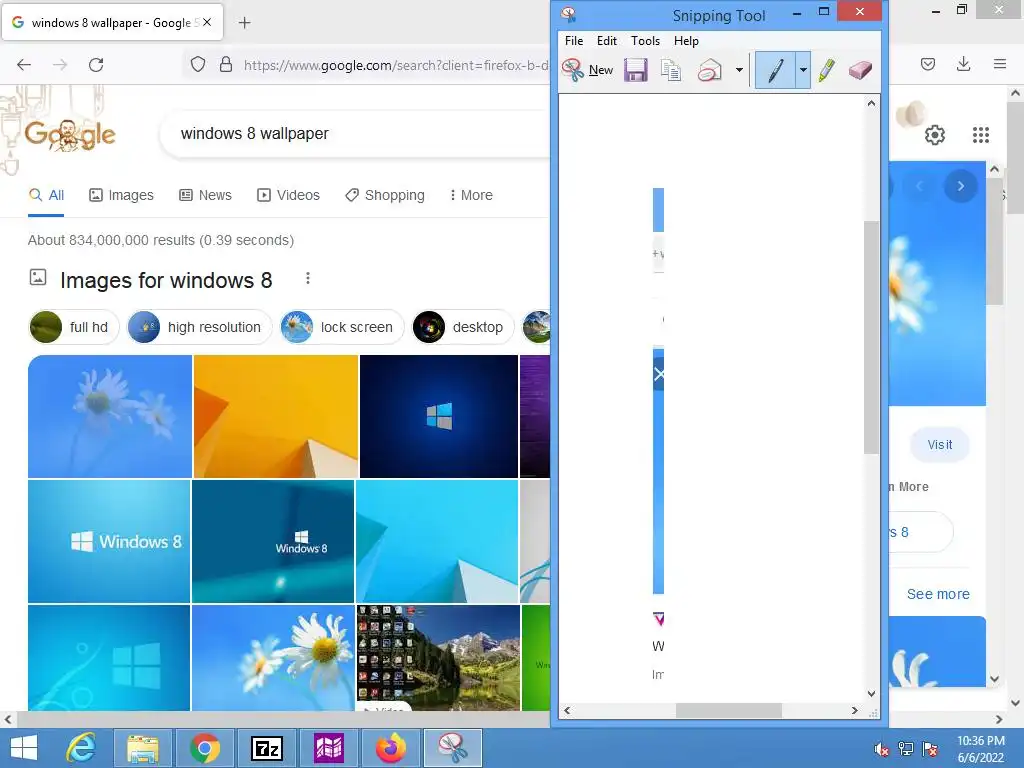Open the mountain lake desktop thumbnail
The image size is (1024, 768).
[x=438, y=657]
